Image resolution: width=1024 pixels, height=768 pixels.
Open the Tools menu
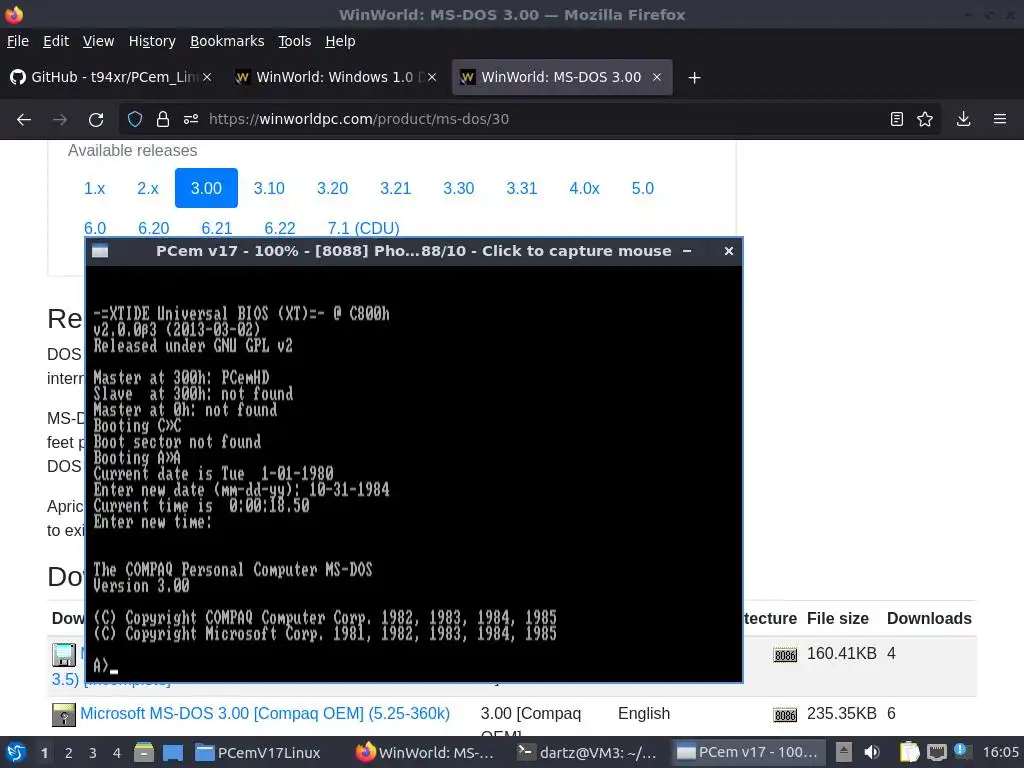[295, 41]
